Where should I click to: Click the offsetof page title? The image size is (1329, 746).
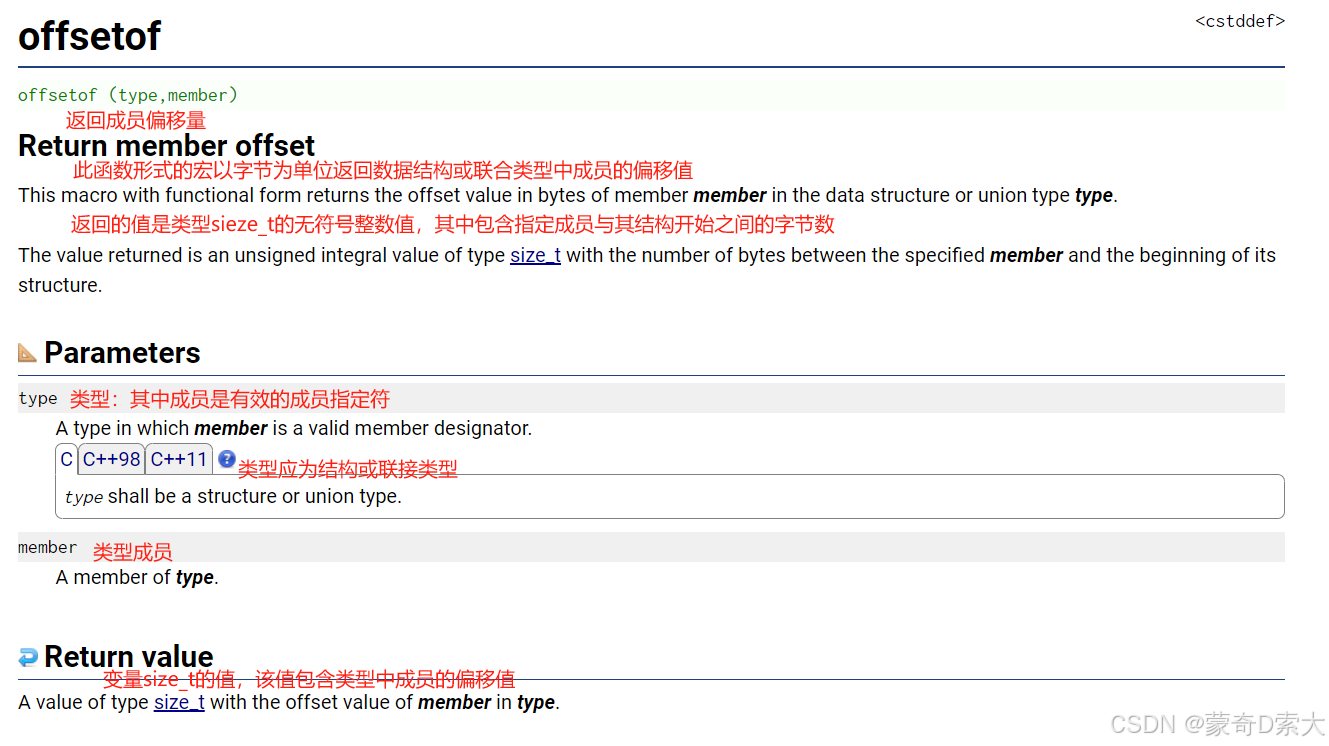tap(90, 36)
